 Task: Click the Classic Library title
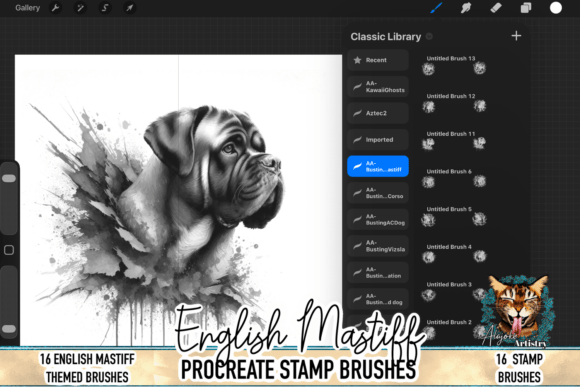[x=385, y=37]
